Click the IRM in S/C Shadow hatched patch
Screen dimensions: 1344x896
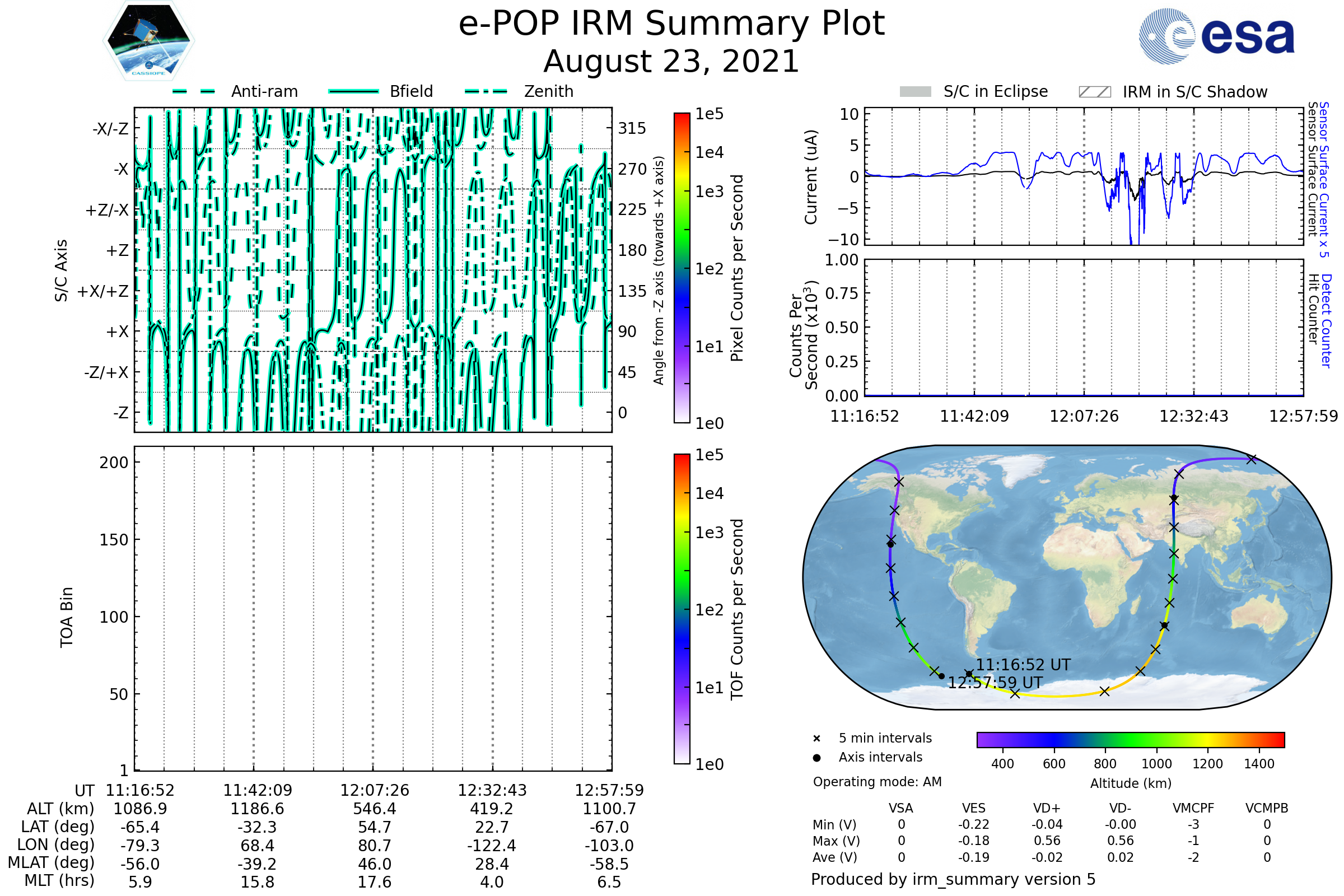pos(1094,92)
